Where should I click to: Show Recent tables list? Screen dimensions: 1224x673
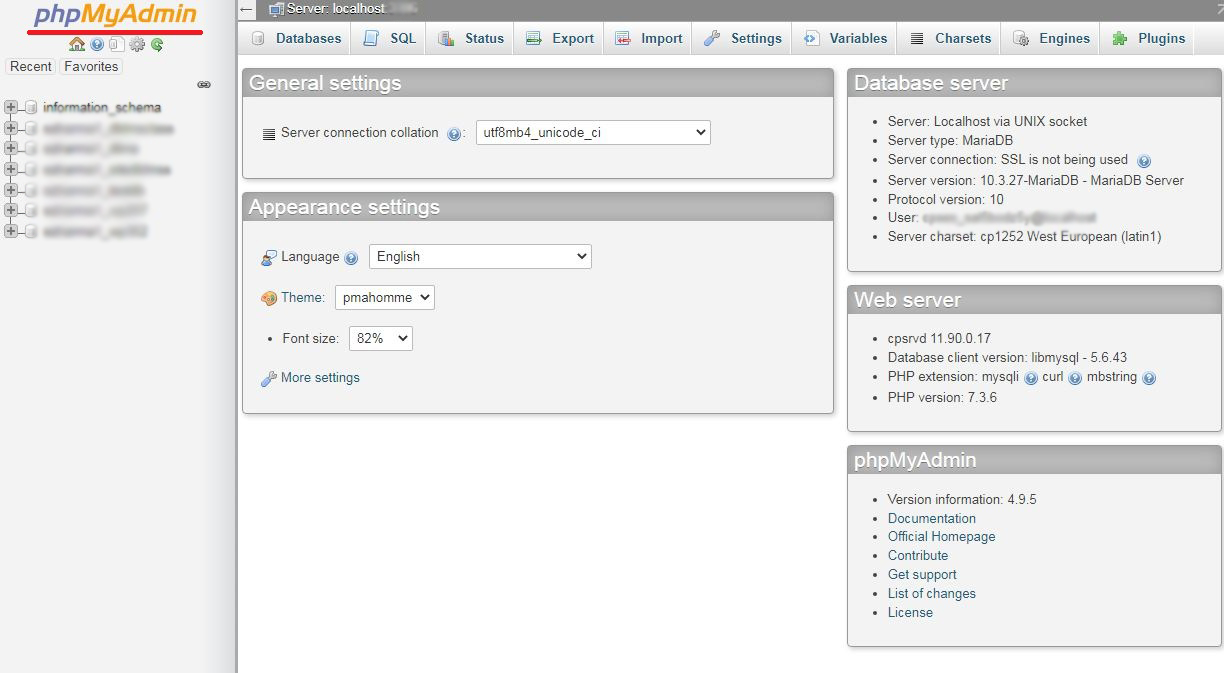31,66
